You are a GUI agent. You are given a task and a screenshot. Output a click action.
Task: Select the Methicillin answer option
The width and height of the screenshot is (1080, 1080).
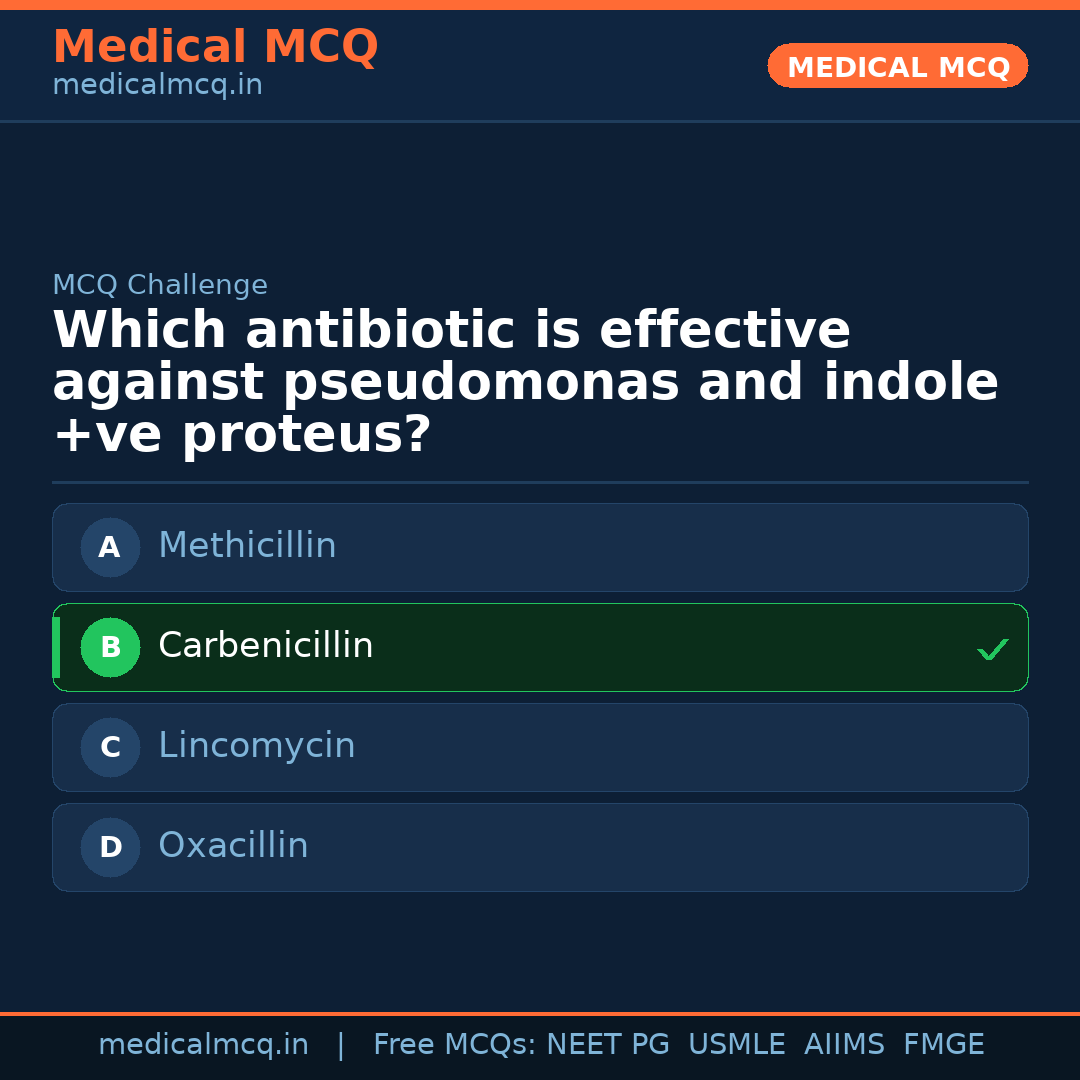[x=540, y=547]
